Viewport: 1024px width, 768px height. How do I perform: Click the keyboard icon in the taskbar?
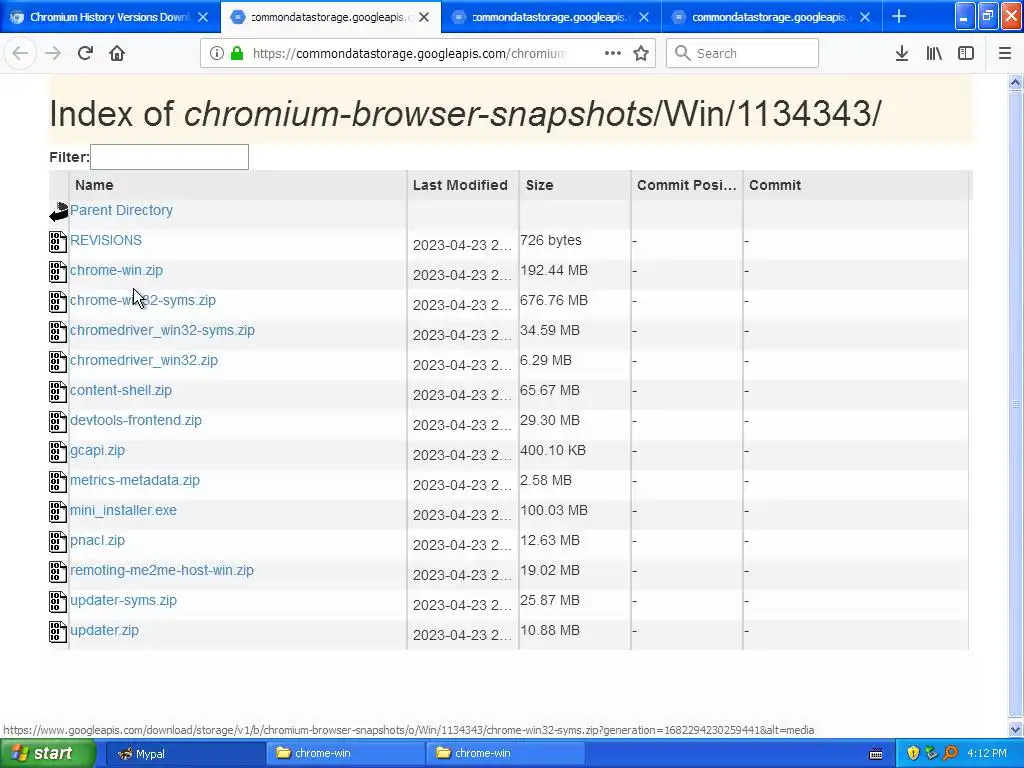pos(876,754)
